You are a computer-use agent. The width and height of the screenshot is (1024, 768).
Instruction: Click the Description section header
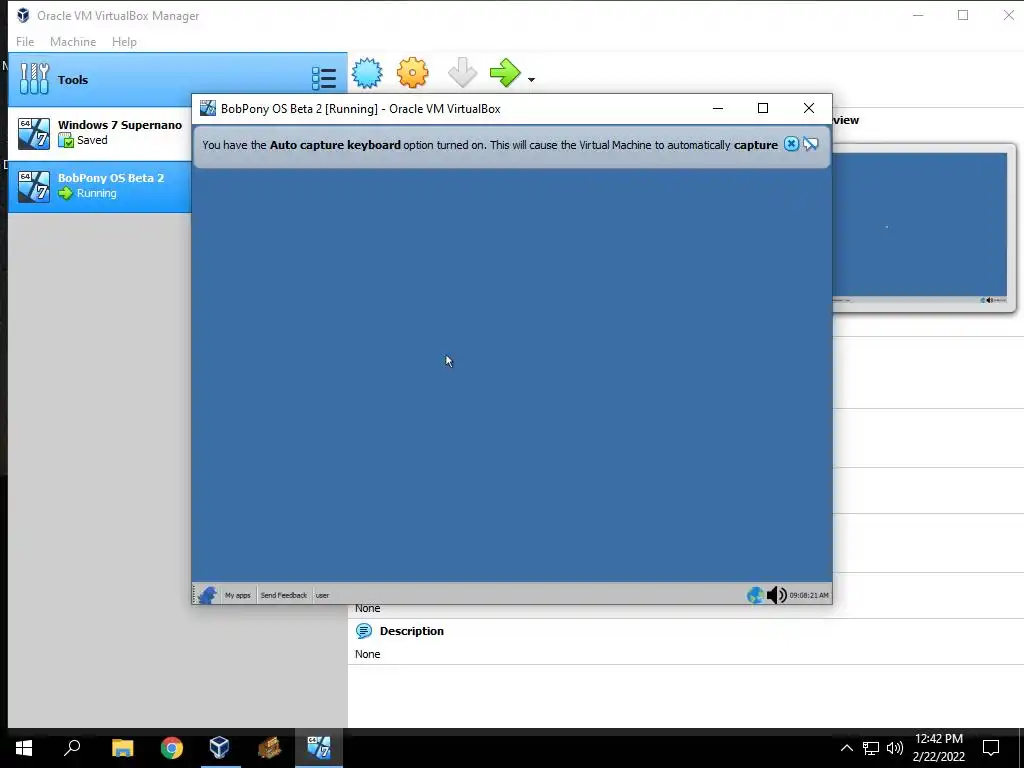tap(411, 631)
